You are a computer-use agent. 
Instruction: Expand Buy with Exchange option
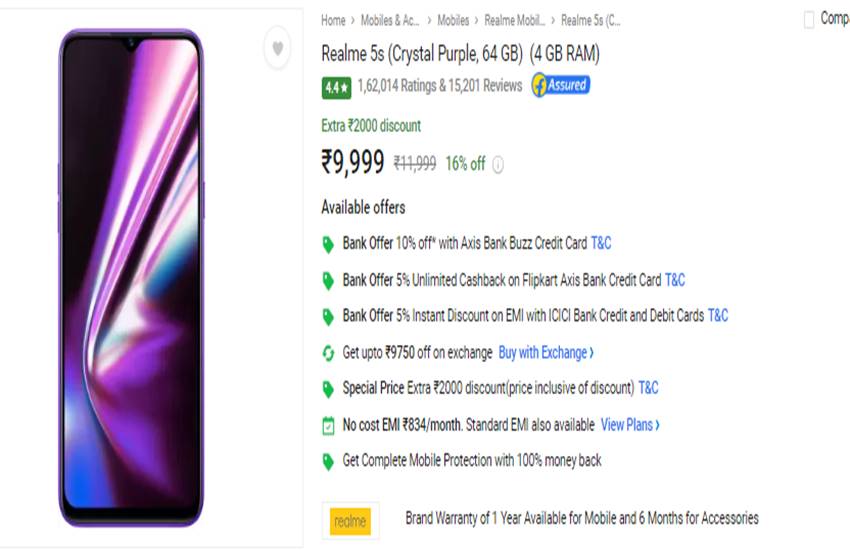coord(546,353)
